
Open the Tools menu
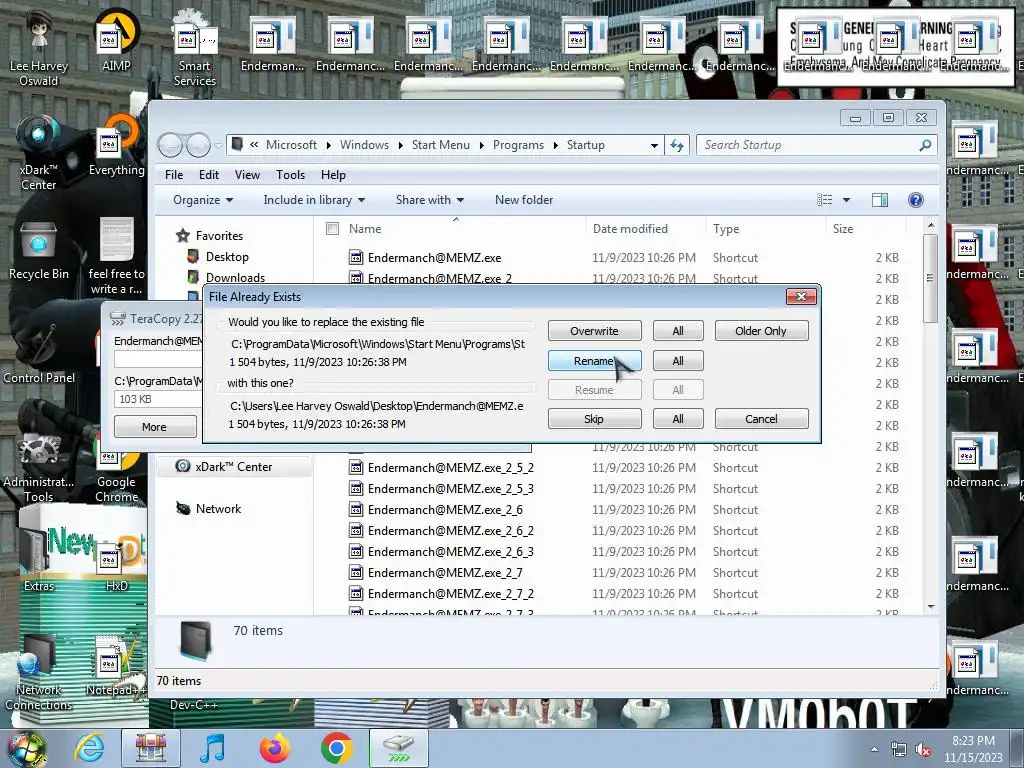click(290, 175)
